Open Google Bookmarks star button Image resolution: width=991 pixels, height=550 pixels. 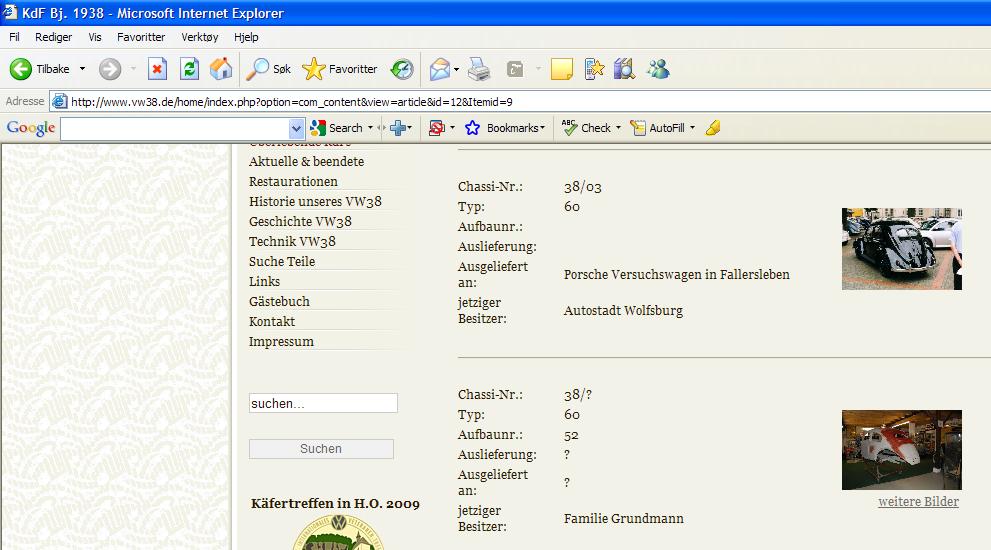pyautogui.click(x=503, y=128)
